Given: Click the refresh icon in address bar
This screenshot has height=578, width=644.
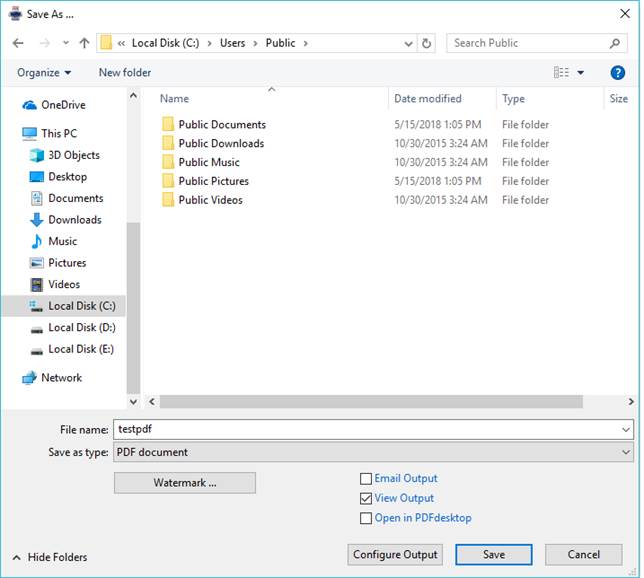Looking at the screenshot, I should click(427, 44).
